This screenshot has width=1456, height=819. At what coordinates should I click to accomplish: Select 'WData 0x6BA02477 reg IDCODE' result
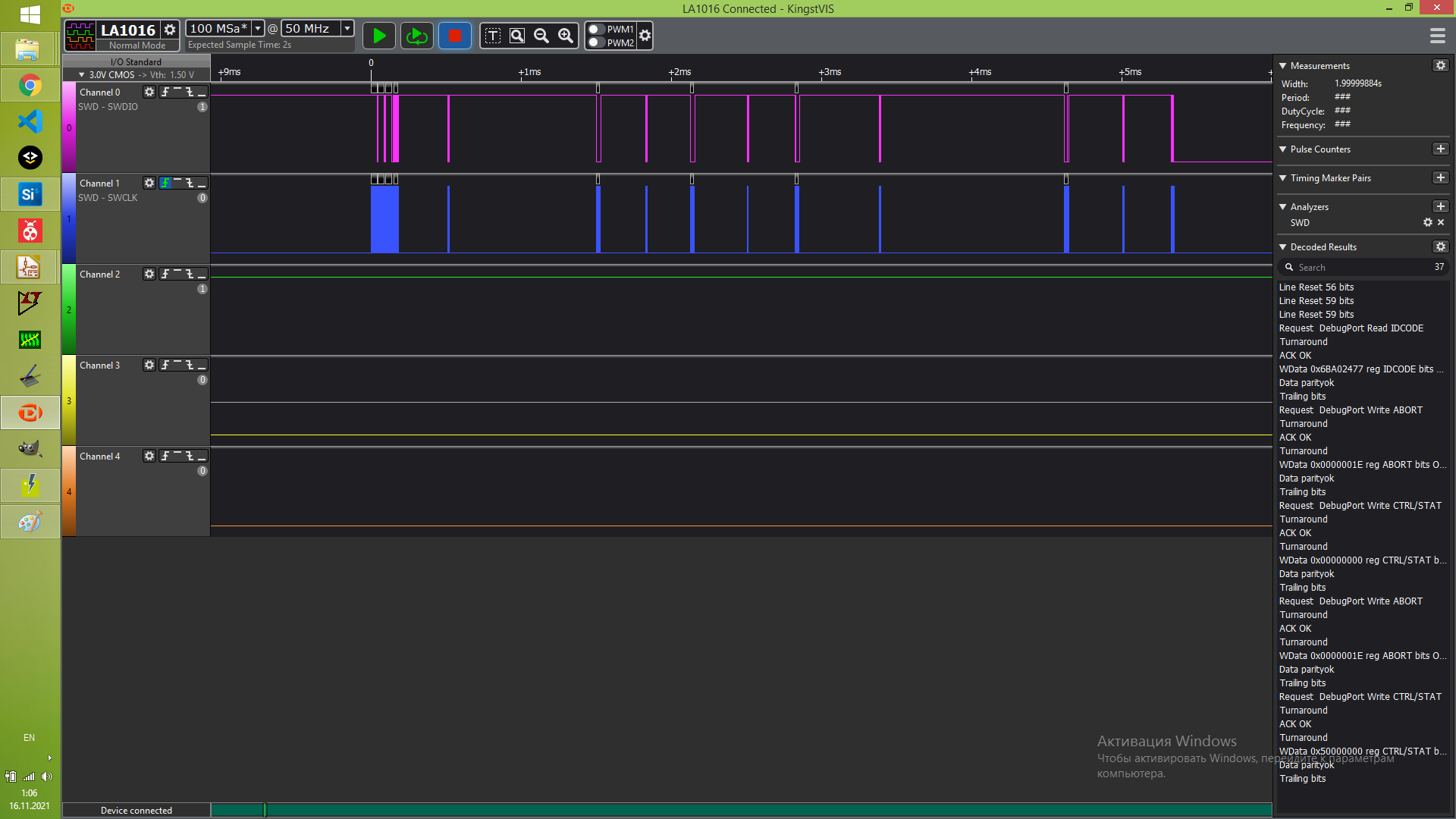1361,369
